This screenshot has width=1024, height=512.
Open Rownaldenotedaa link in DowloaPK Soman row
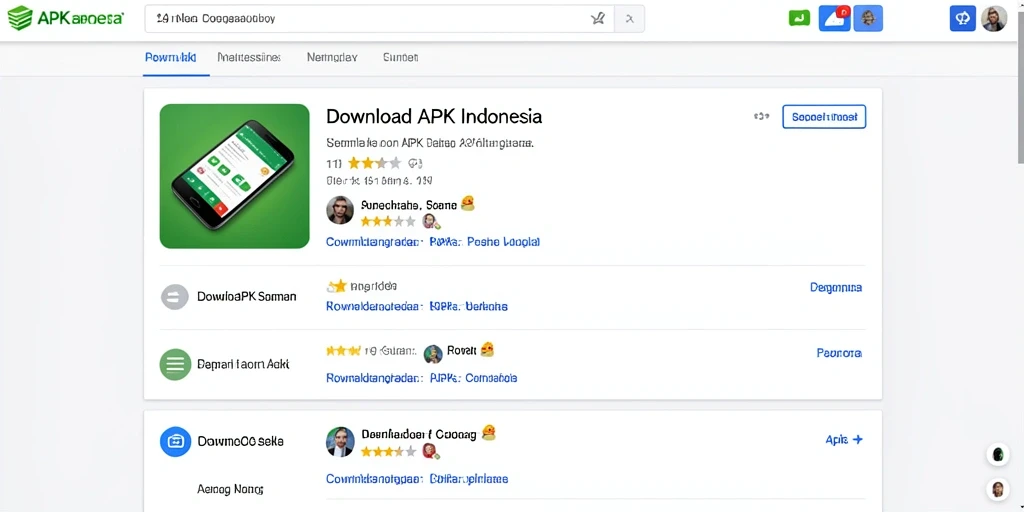pyautogui.click(x=374, y=306)
